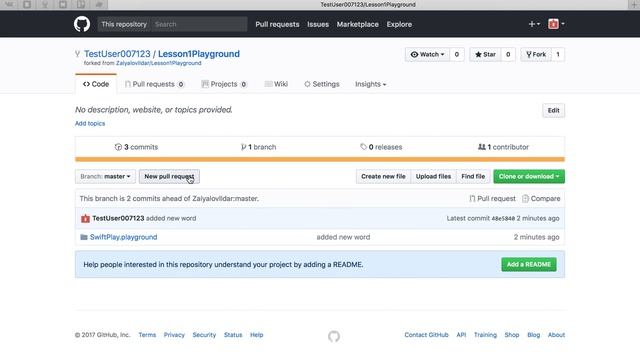Screen dimensions: 640x360
Task: Open the plus create-new dropdown in header
Action: click(x=534, y=24)
